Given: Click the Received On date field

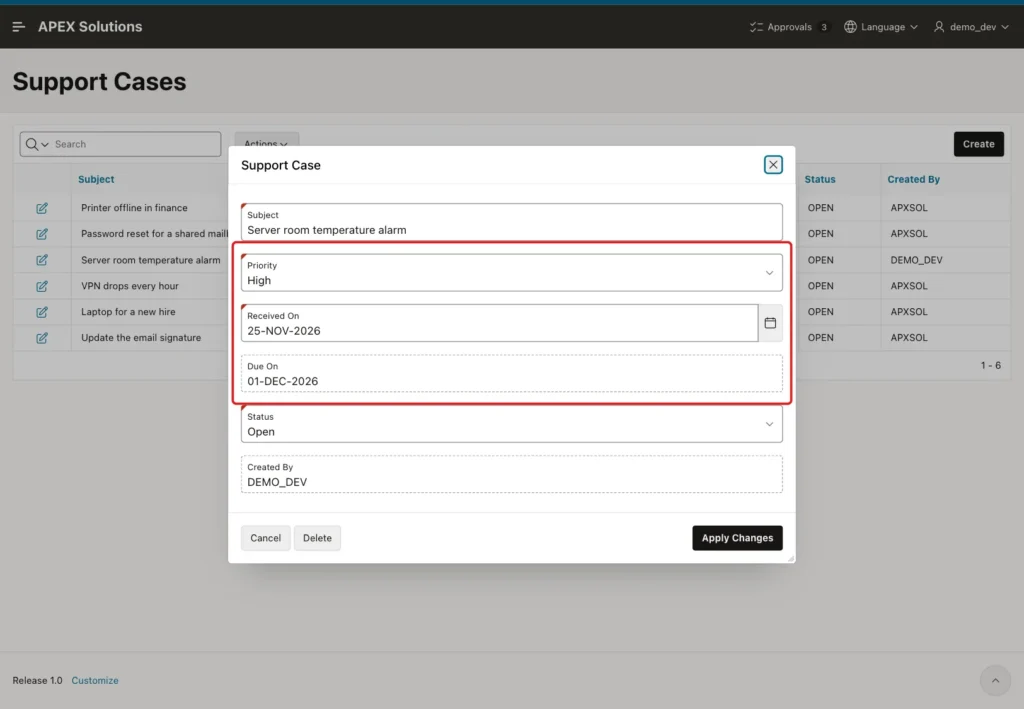Looking at the screenshot, I should click(x=500, y=323).
